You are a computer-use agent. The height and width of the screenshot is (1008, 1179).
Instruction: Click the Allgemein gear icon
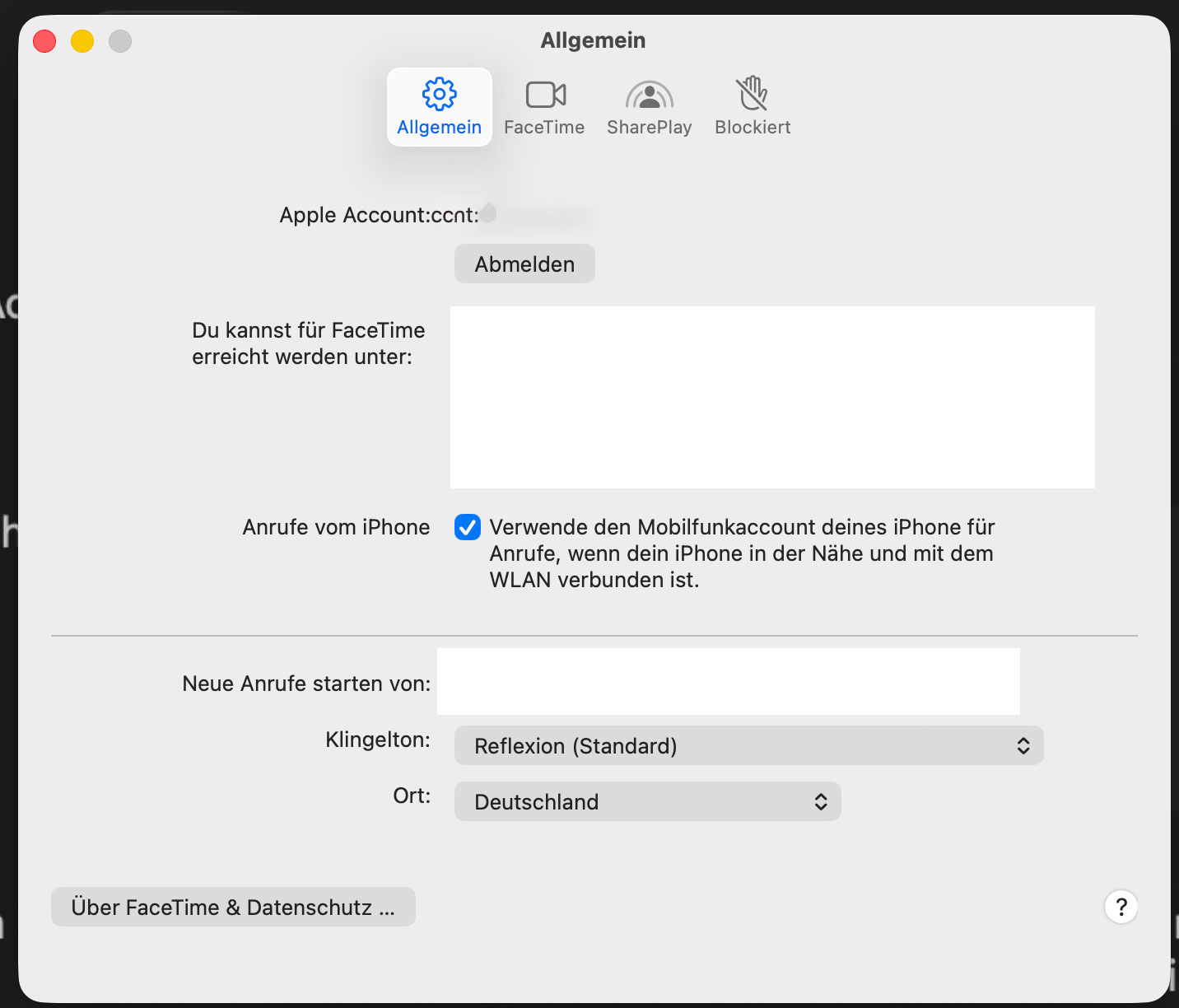(439, 94)
